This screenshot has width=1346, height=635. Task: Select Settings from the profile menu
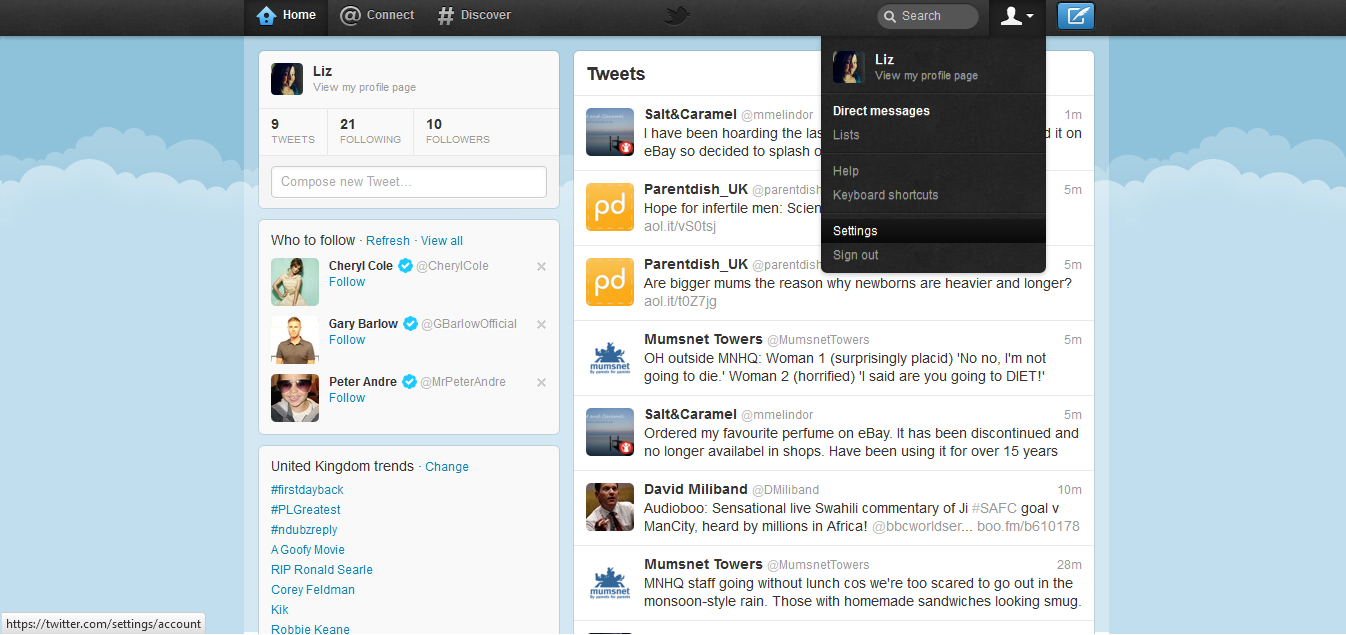855,230
